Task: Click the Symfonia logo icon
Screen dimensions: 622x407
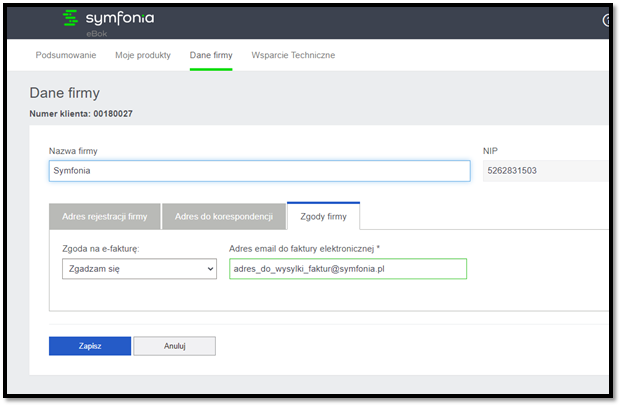Action: tap(70, 18)
